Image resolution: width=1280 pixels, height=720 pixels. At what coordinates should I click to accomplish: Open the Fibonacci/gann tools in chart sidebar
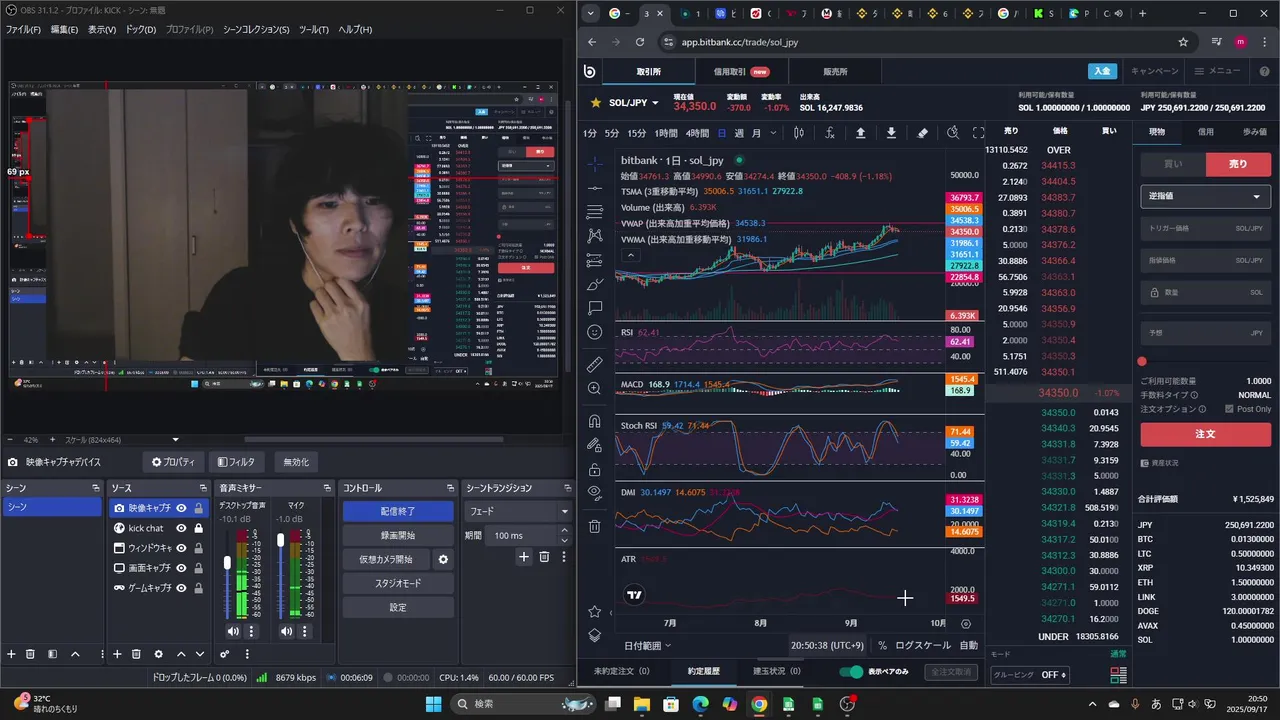pos(595,212)
